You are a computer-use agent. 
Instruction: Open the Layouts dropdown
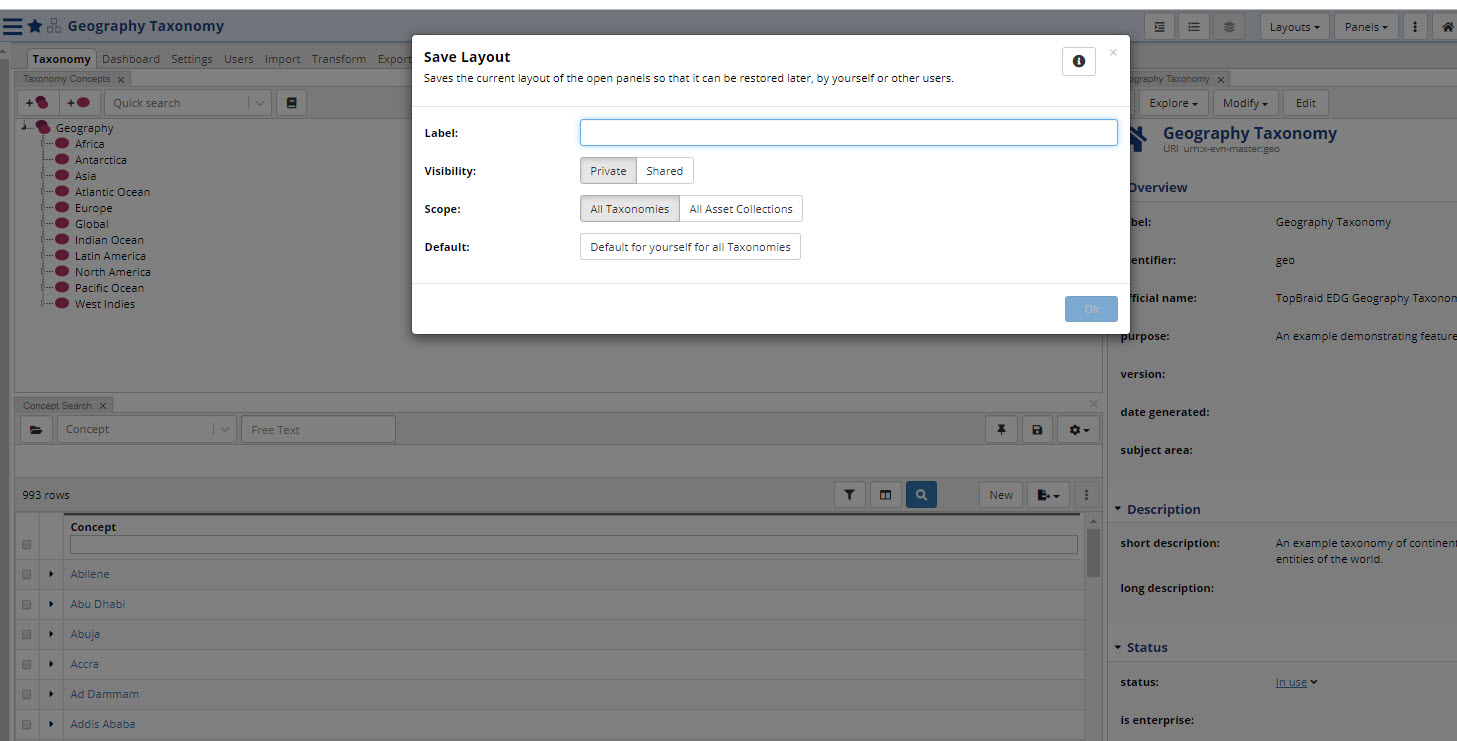pyautogui.click(x=1294, y=26)
